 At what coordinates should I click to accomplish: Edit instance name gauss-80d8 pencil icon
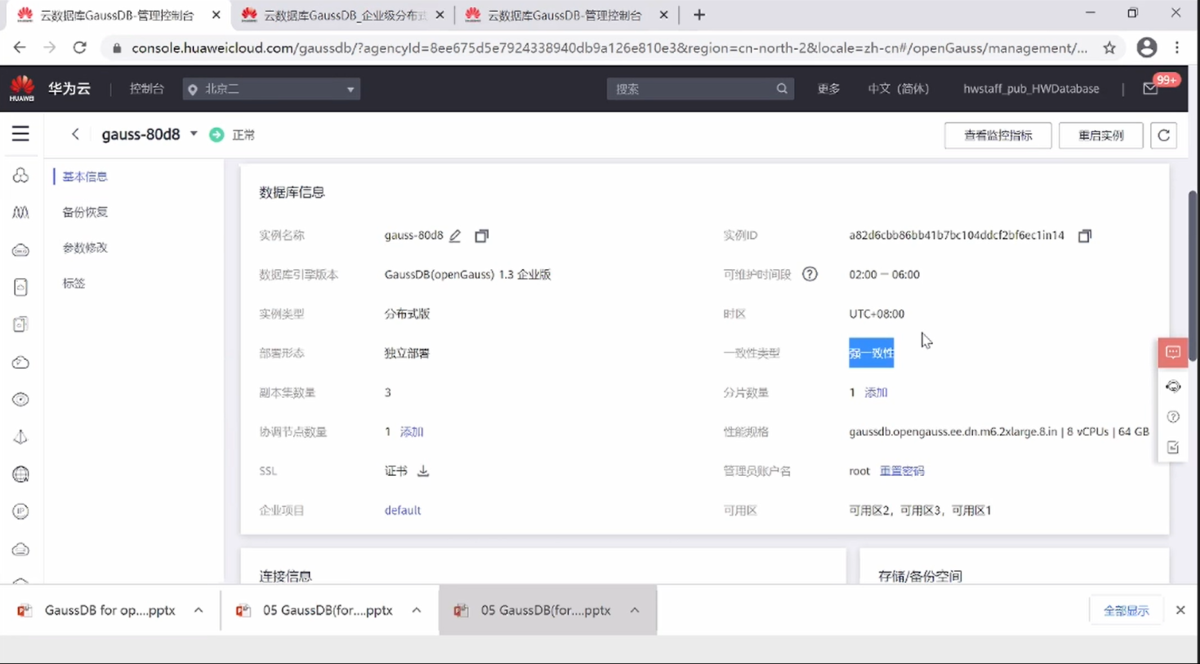click(x=455, y=236)
